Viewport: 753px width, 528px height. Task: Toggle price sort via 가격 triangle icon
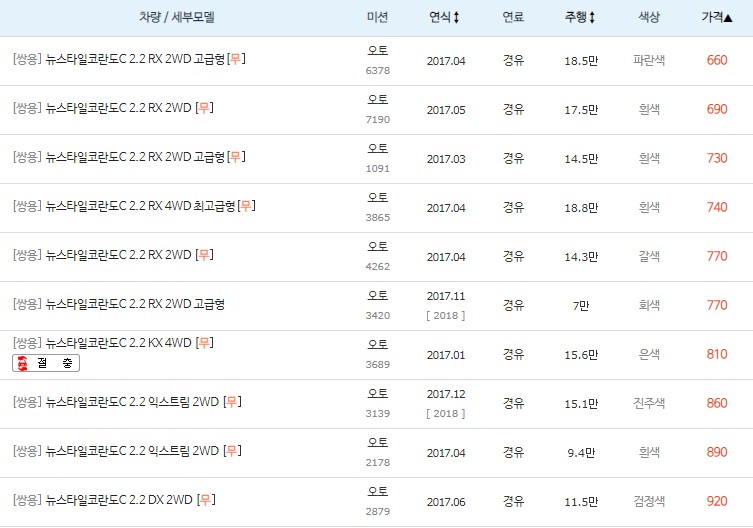tap(728, 18)
